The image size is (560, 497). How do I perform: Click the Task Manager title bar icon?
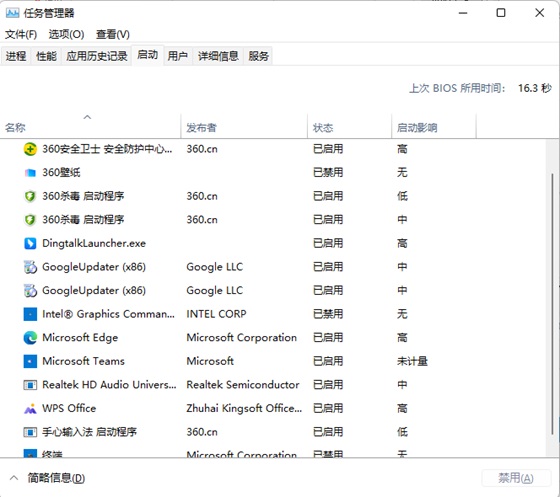pyautogui.click(x=12, y=13)
